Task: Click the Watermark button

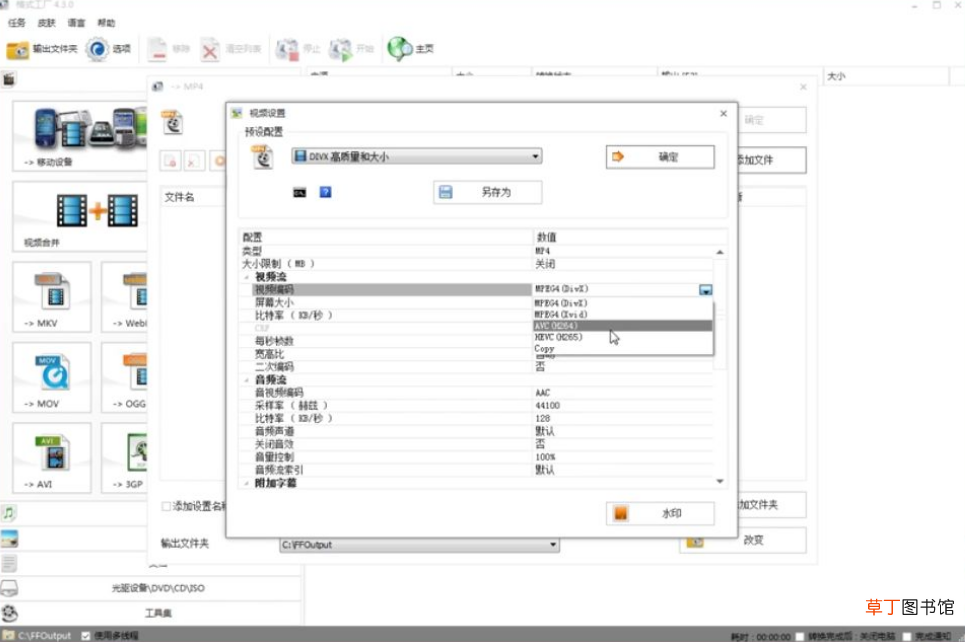Action: [x=660, y=513]
